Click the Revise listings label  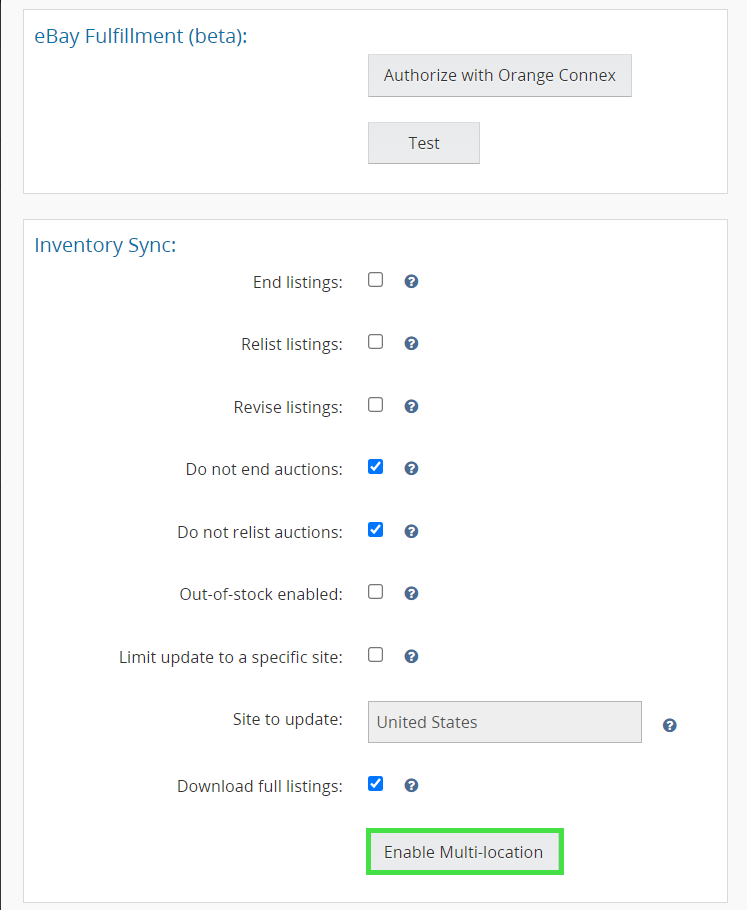(x=288, y=407)
